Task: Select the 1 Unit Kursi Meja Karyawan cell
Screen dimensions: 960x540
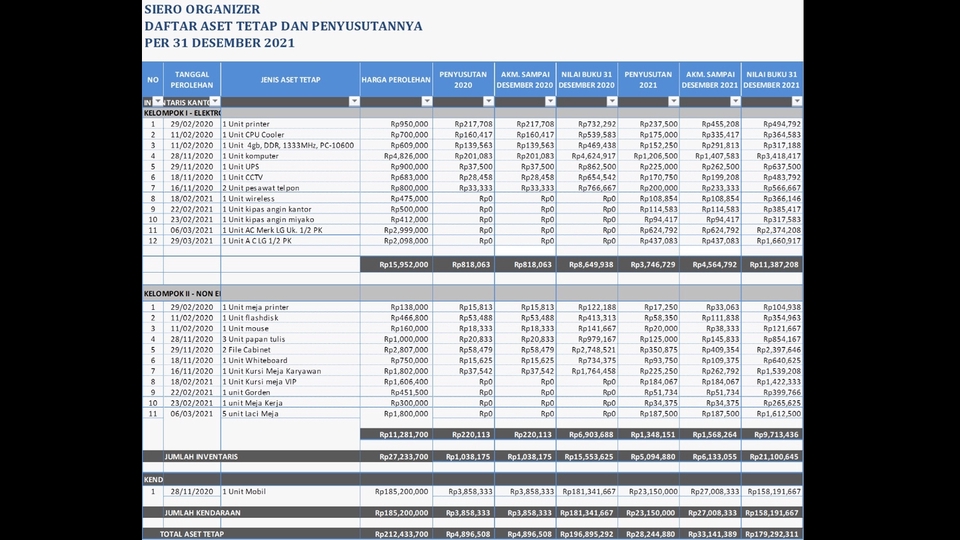Action: (x=290, y=371)
